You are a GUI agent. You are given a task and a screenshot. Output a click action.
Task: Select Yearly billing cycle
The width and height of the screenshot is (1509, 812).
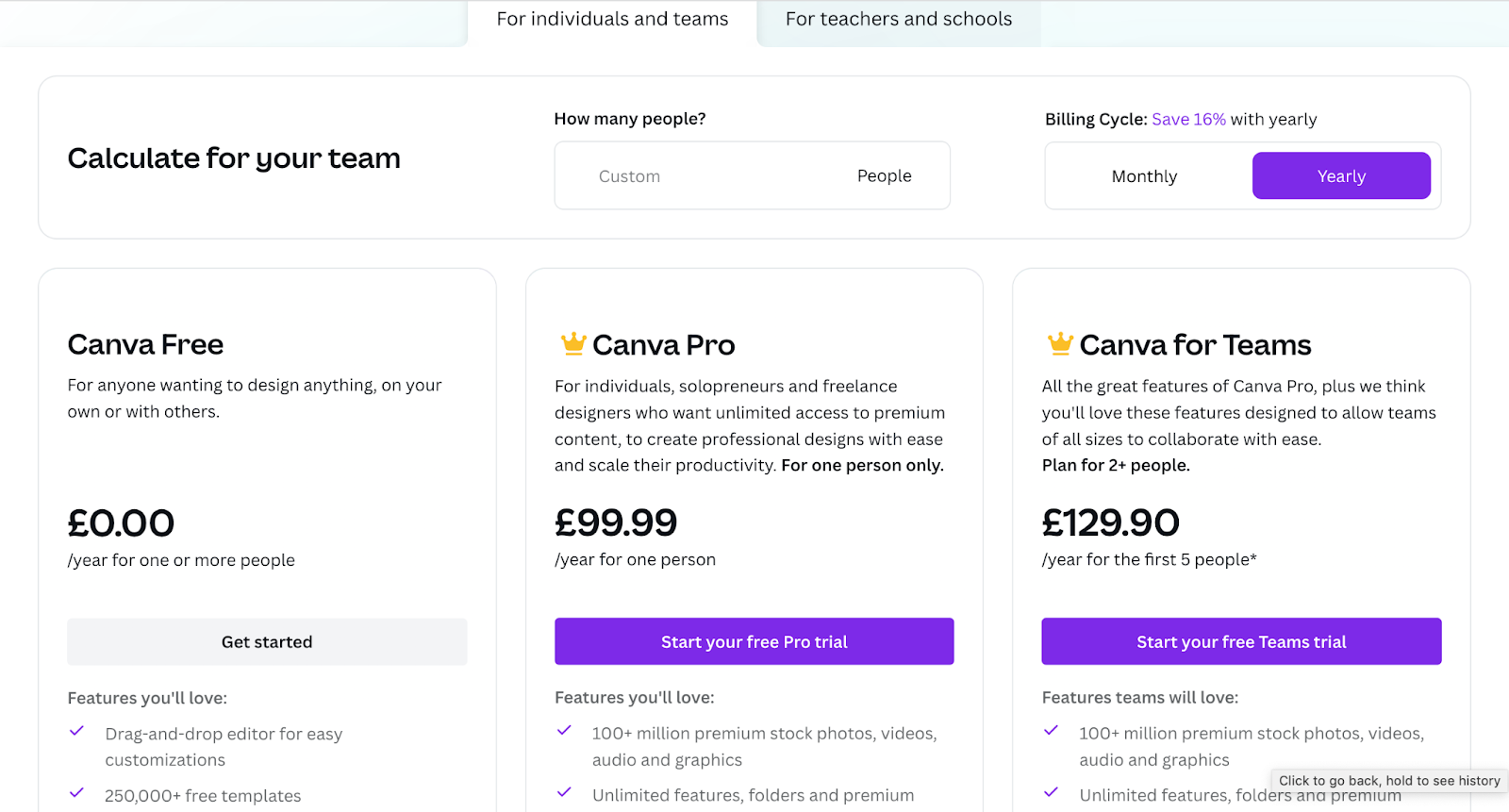[1340, 176]
